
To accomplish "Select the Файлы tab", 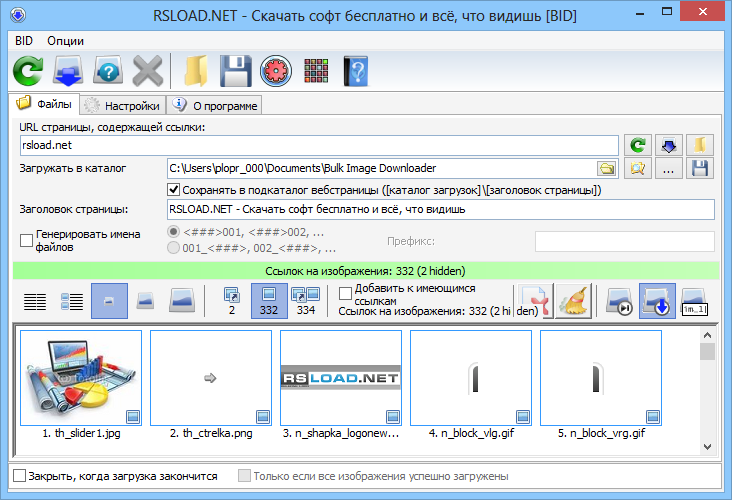I will [x=44, y=104].
